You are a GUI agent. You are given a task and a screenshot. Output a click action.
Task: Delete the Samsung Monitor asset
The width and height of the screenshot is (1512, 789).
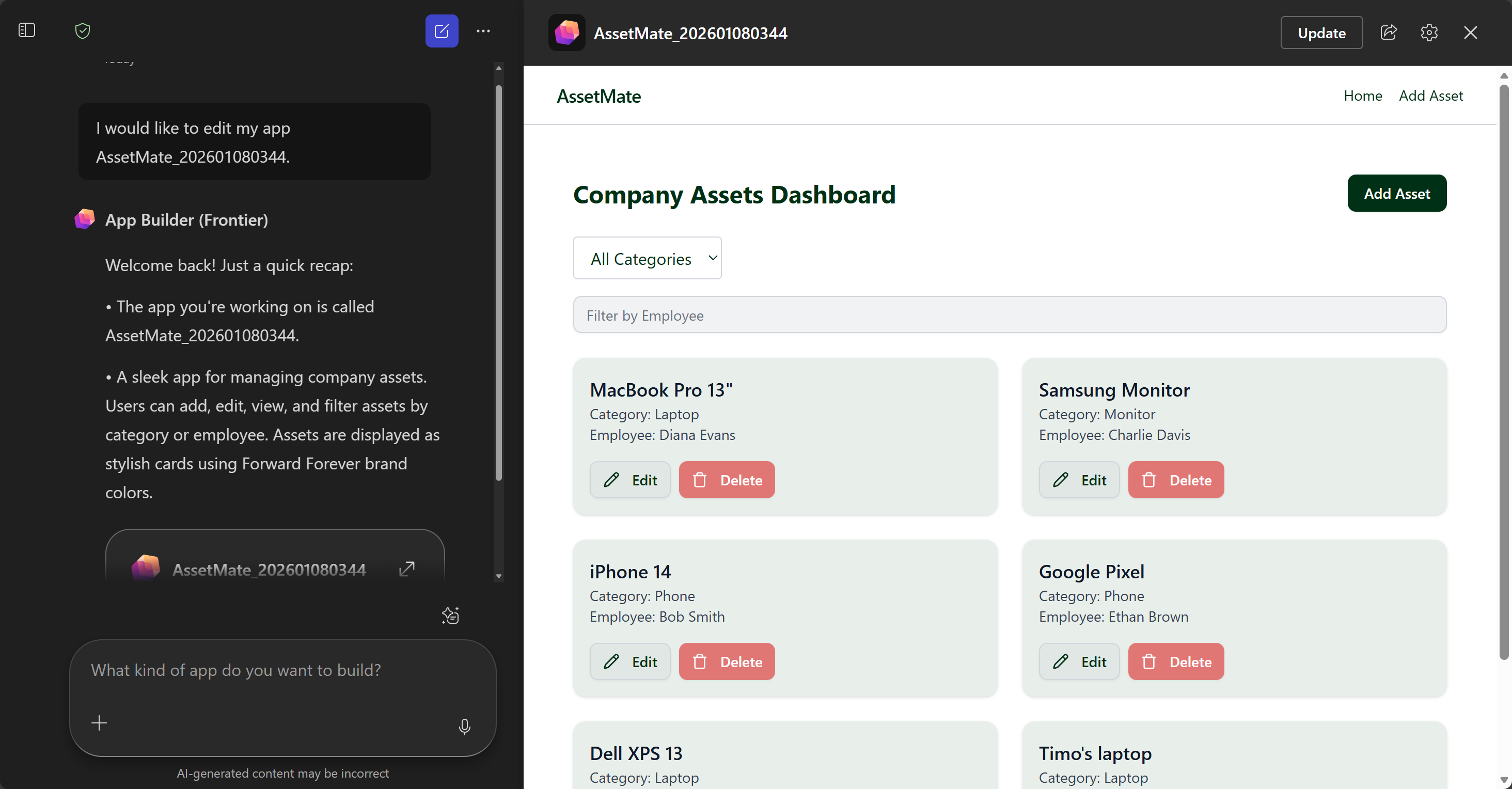[x=1176, y=480]
